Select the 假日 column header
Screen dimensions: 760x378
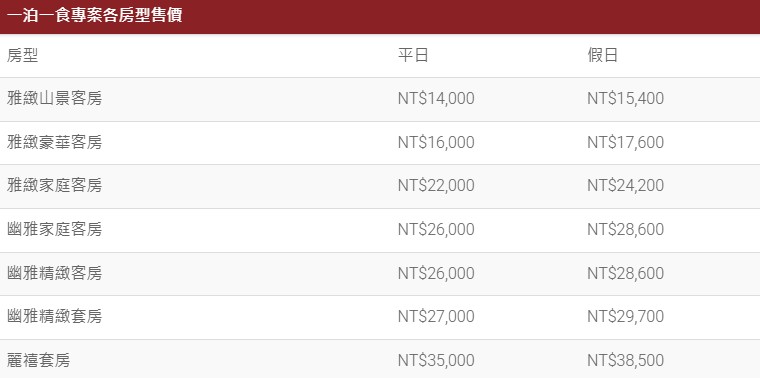602,55
